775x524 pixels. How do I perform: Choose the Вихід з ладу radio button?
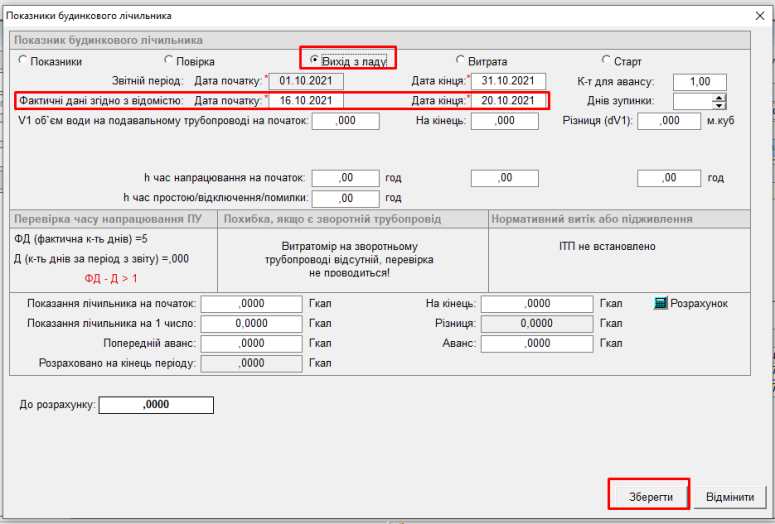pyautogui.click(x=315, y=60)
